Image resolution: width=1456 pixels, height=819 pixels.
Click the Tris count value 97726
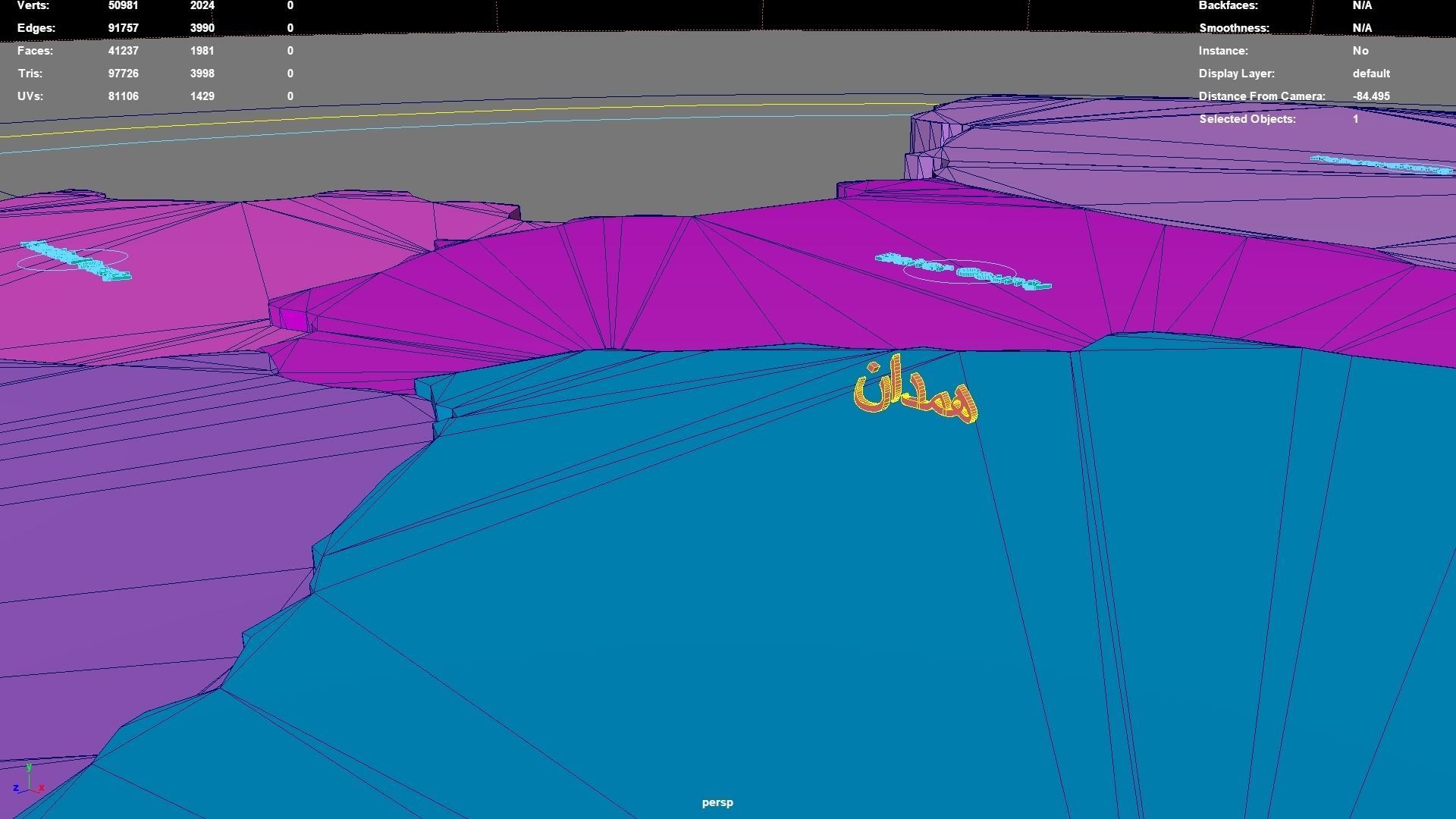(123, 74)
